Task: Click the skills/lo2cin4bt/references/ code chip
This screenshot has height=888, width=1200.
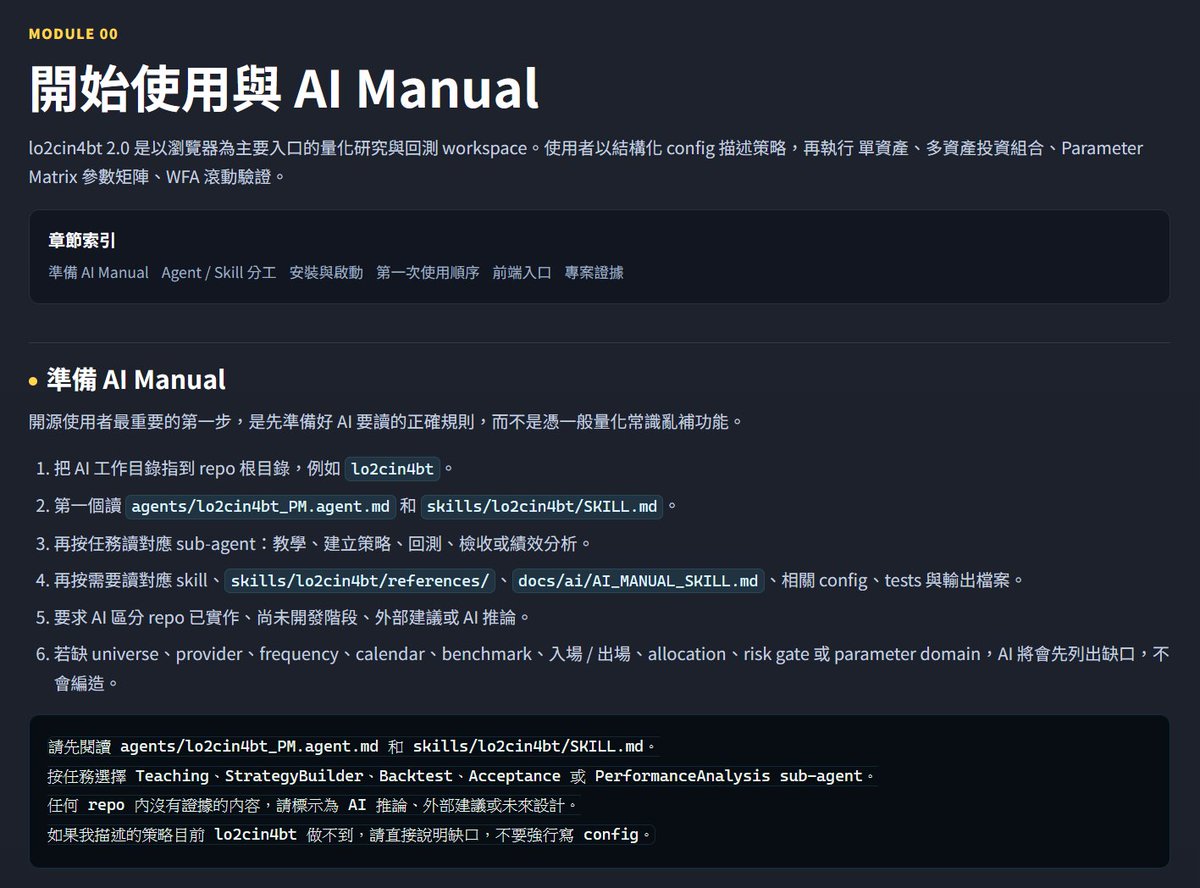Action: coord(361,581)
